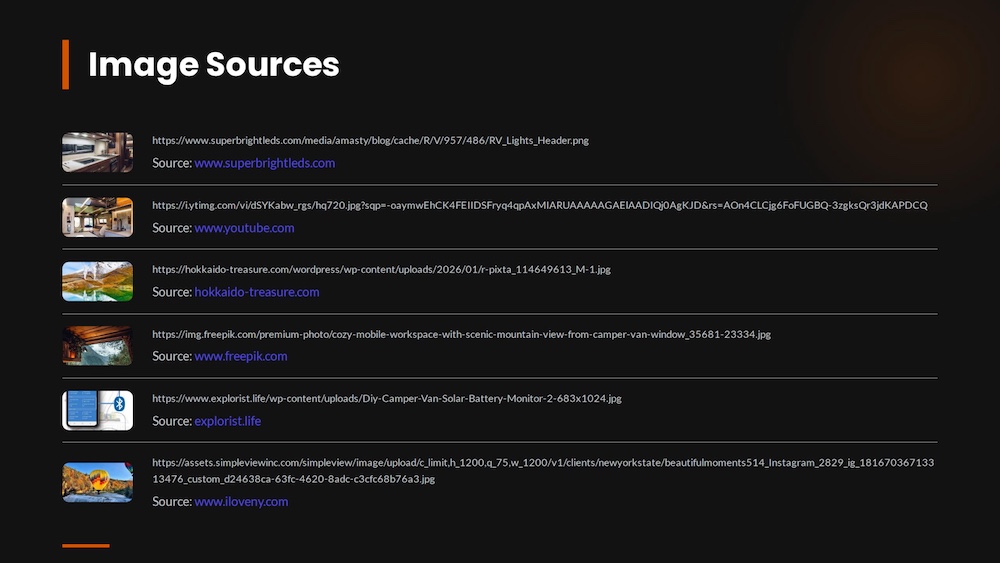Select the i.ytimg.com hq720.jpg URL text
Screen dimensions: 1000x563
point(539,205)
